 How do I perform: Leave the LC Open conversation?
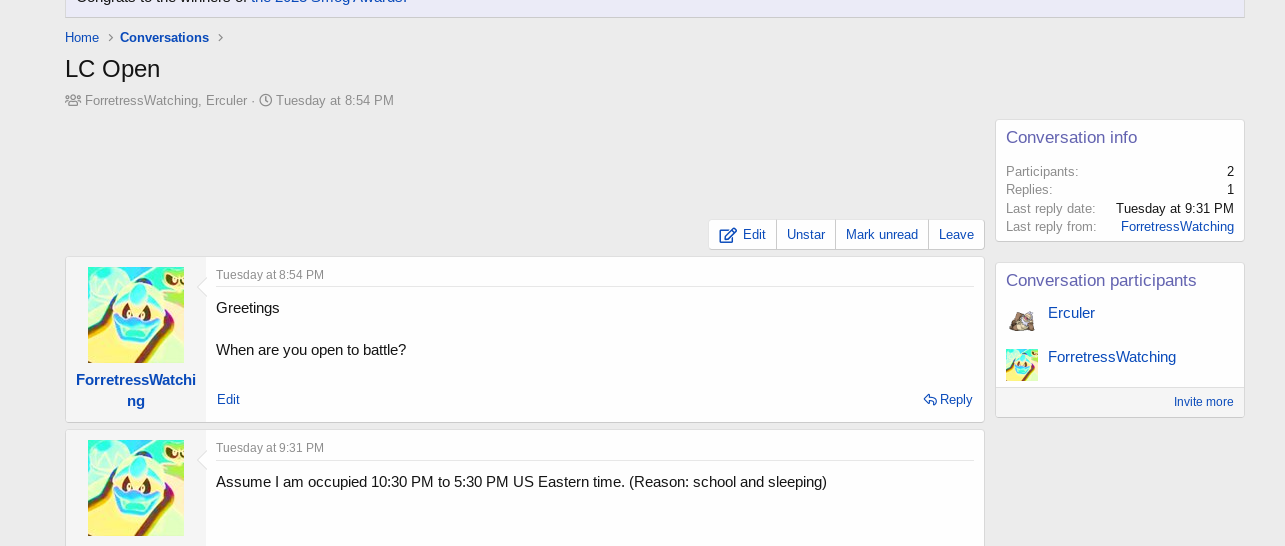click(956, 235)
